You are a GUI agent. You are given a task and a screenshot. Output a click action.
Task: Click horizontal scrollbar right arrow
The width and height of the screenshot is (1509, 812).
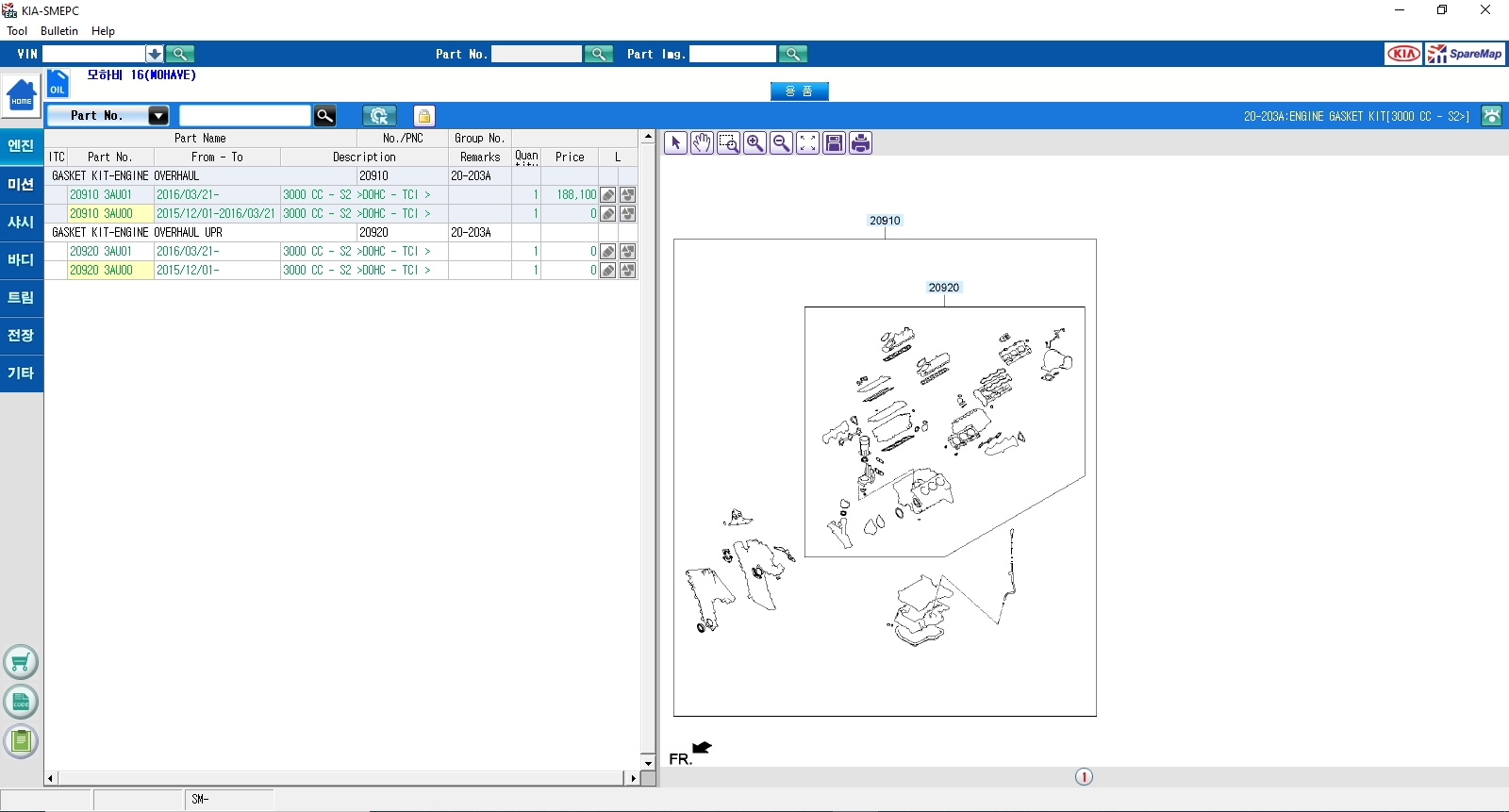[x=633, y=779]
